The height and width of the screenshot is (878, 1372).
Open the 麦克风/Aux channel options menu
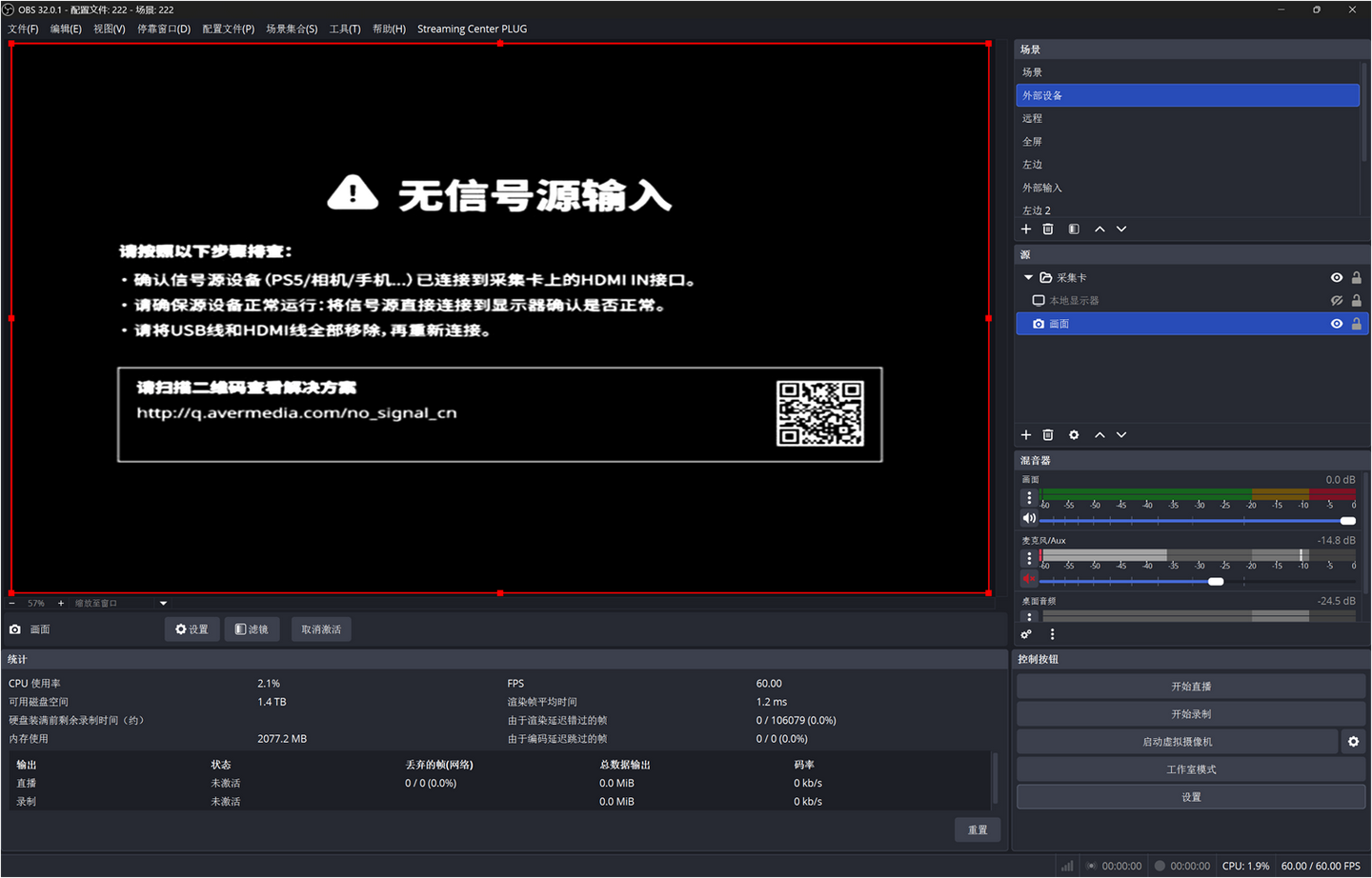click(1029, 559)
